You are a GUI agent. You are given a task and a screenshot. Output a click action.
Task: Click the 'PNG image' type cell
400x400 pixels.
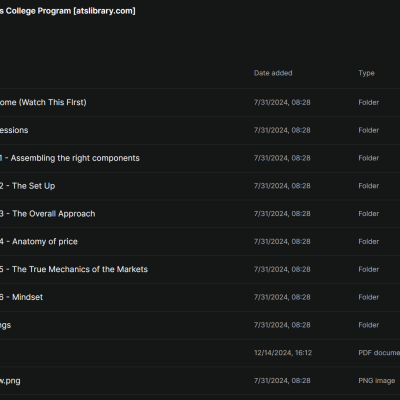point(377,381)
